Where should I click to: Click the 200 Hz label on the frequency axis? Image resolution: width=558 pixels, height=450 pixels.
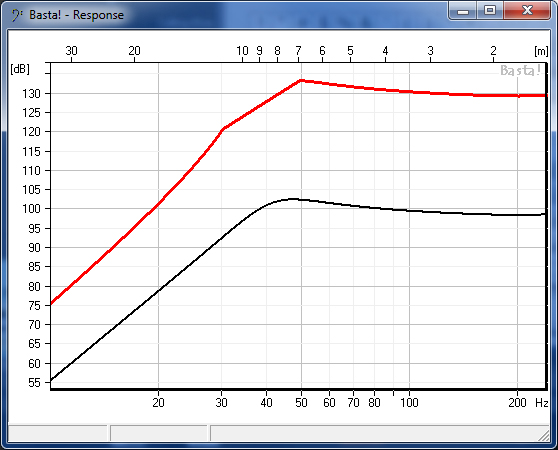tap(517, 403)
